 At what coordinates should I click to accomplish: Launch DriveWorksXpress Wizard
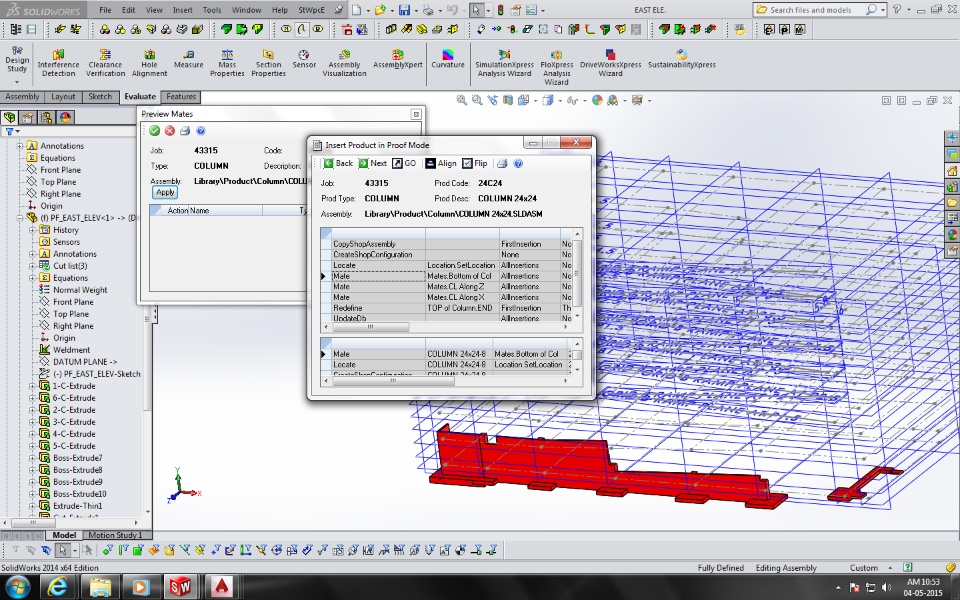tap(610, 63)
